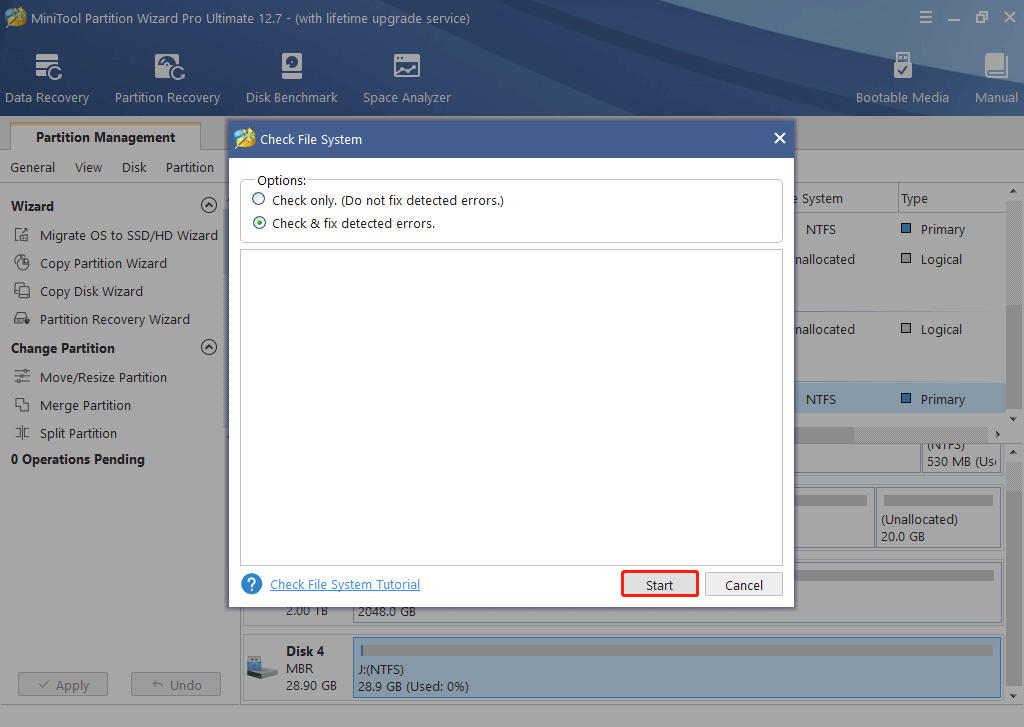This screenshot has width=1024, height=727.
Task: Open the Manual from the toolbar
Action: [996, 78]
